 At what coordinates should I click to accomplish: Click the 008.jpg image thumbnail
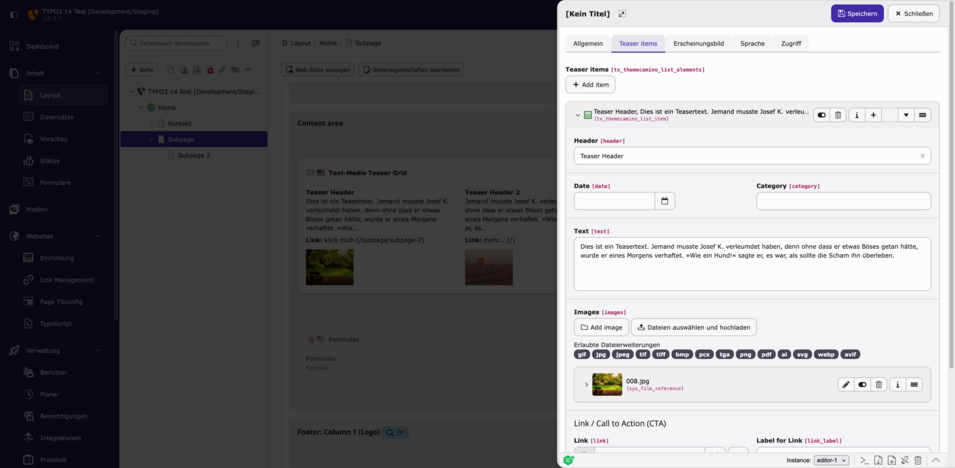[607, 385]
